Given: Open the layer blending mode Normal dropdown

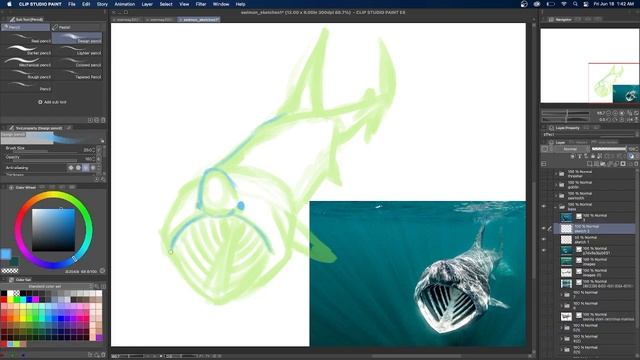Looking at the screenshot, I should click(570, 149).
